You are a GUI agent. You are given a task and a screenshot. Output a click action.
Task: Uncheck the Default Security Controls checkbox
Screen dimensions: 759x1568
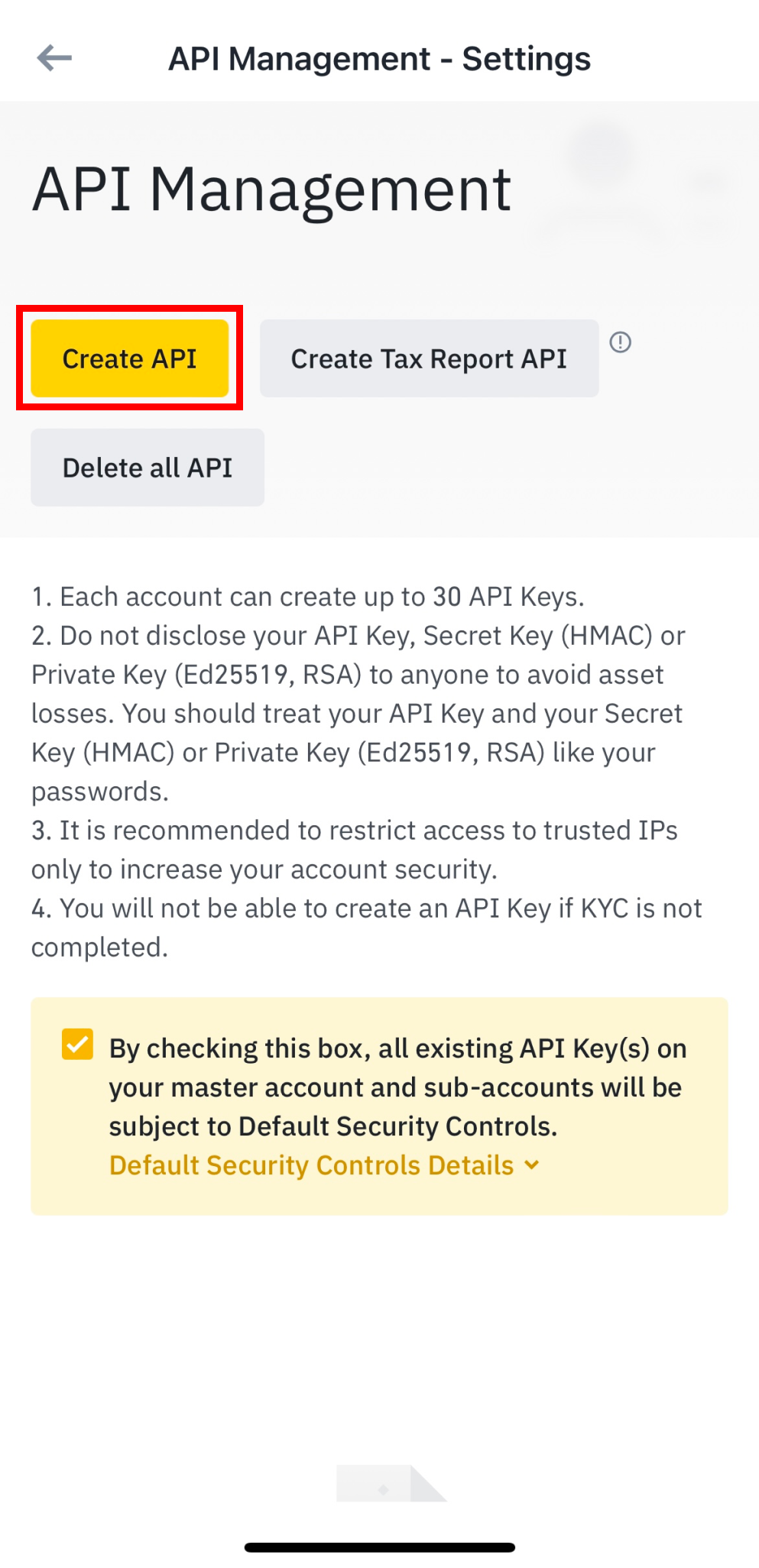tap(78, 1045)
